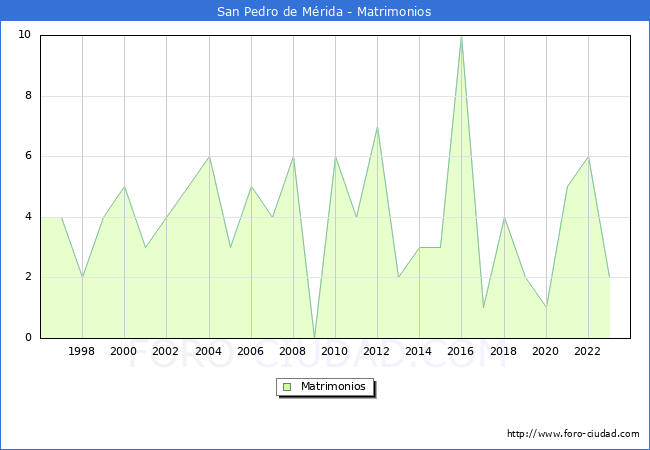This screenshot has height=450, width=650.
Task: Select the 2016 peak data point
Action: pyautogui.click(x=461, y=36)
